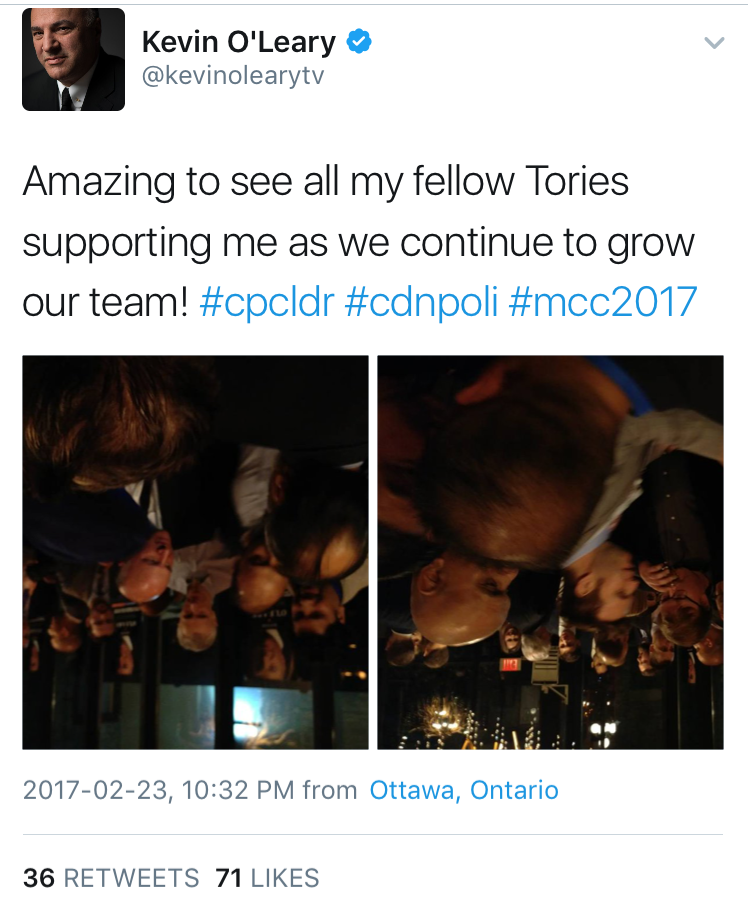This screenshot has width=748, height=911.
Task: Expand the tweet options chevron
Action: tap(714, 42)
